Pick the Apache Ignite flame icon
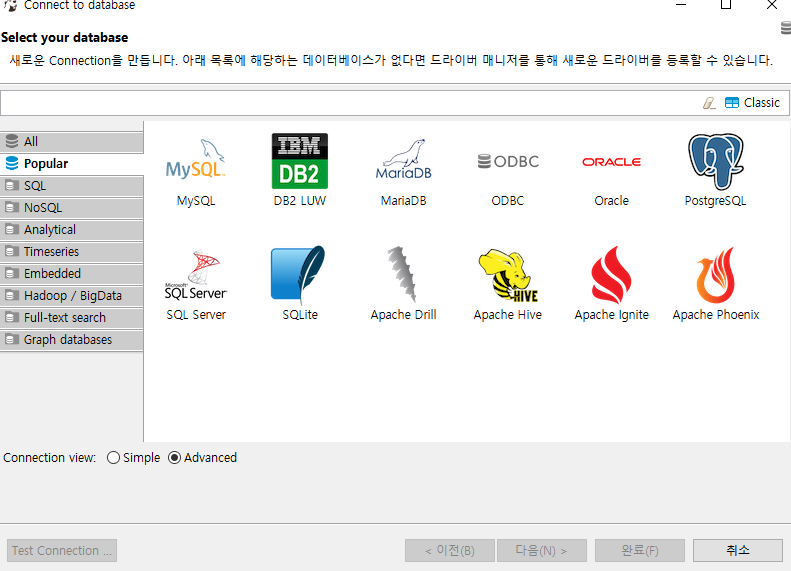 point(611,275)
